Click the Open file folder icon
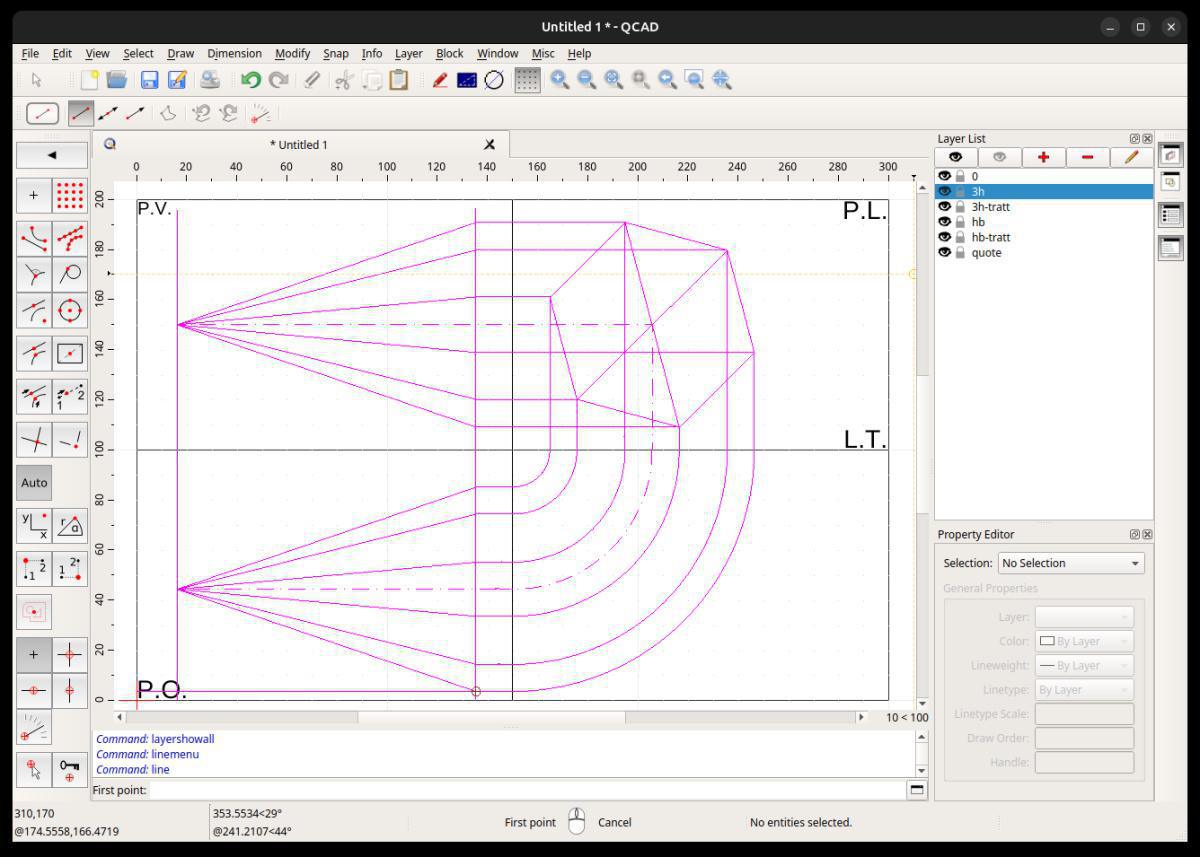Viewport: 1200px width, 857px height. click(x=117, y=80)
